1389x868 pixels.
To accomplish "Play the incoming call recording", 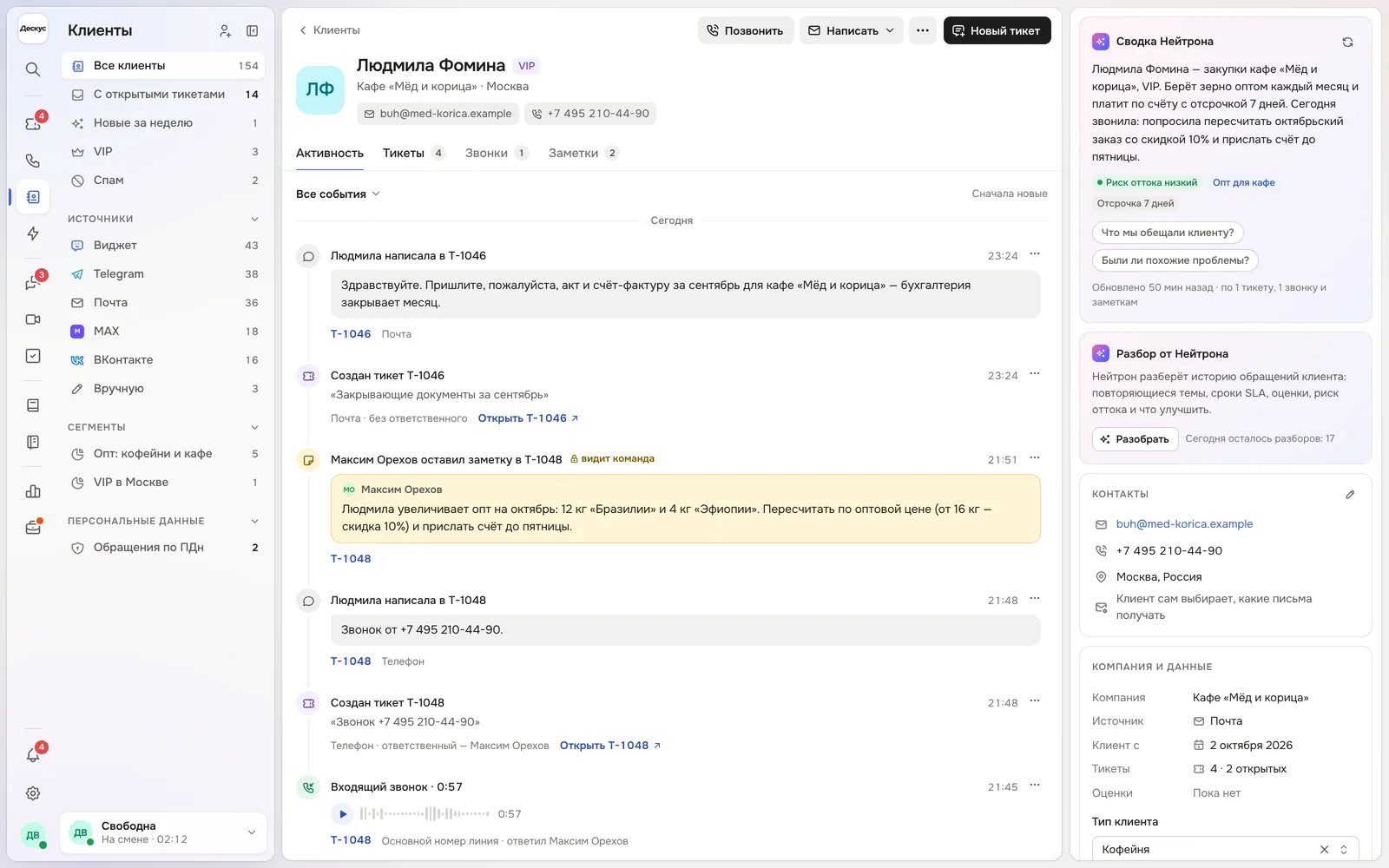I will [x=342, y=814].
